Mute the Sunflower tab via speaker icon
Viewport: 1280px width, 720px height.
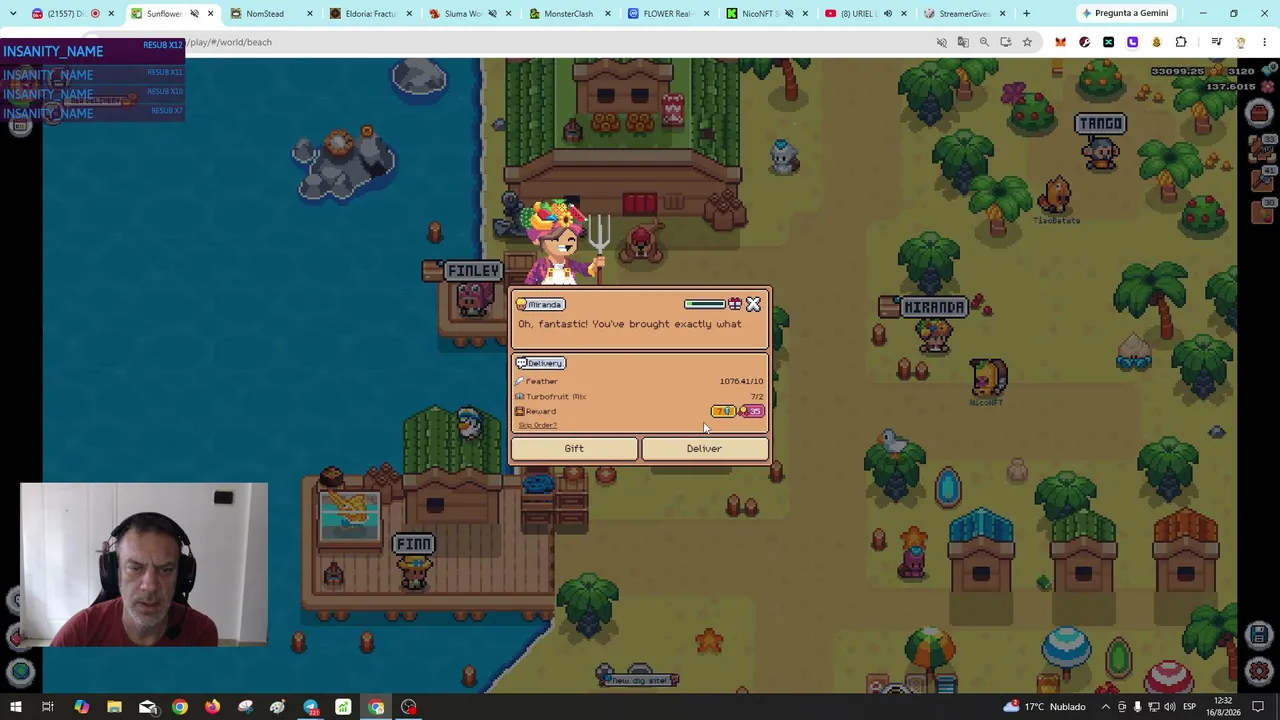coord(194,14)
